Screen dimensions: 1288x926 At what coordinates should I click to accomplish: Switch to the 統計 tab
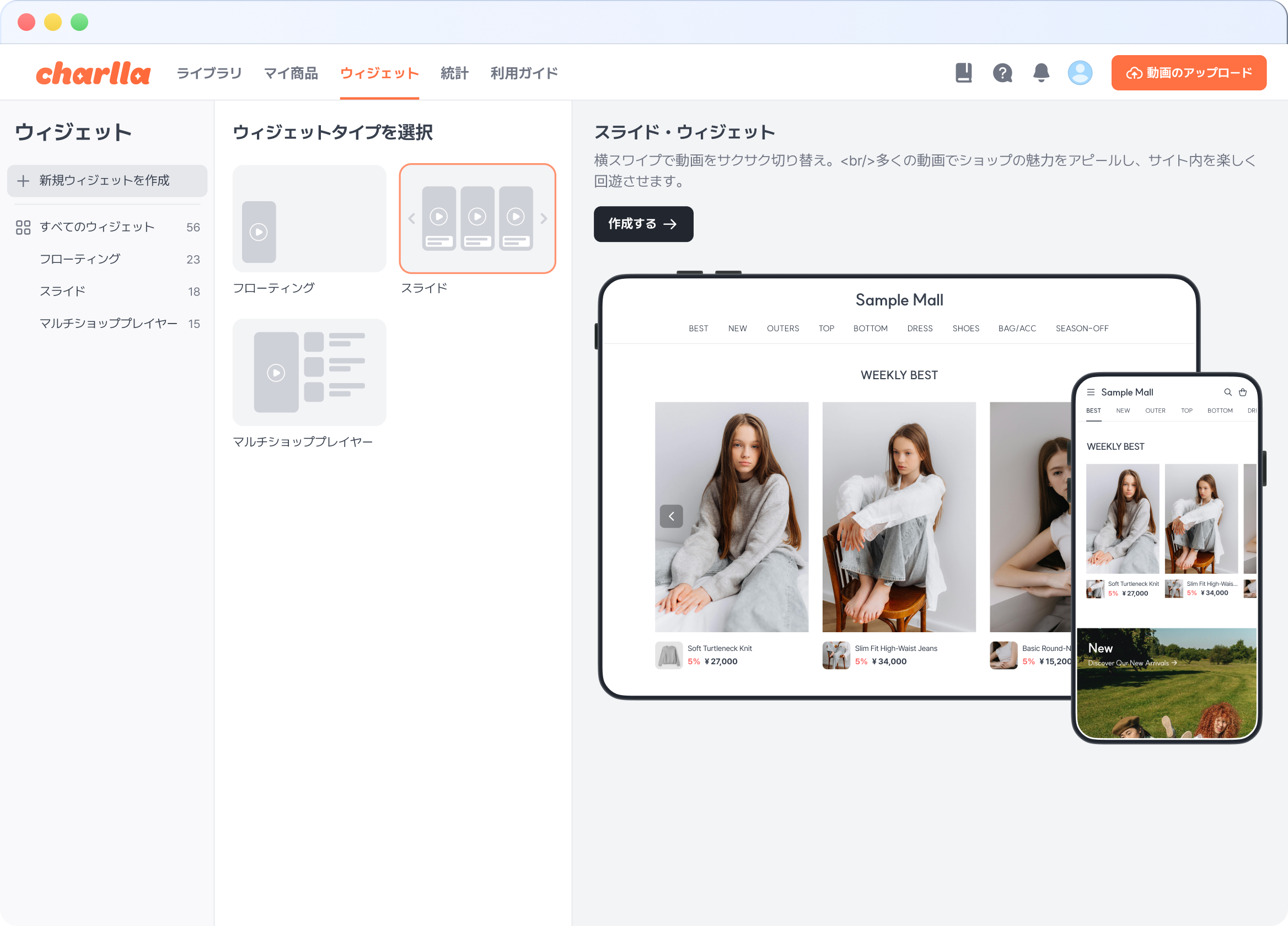pos(454,73)
